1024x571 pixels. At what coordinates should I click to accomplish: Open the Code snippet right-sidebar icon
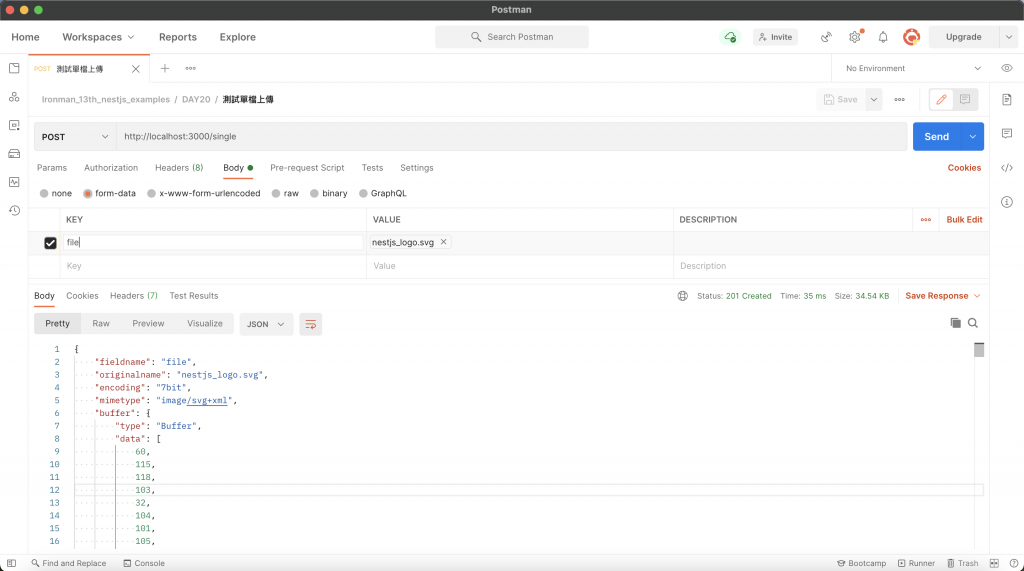pyautogui.click(x=1006, y=168)
